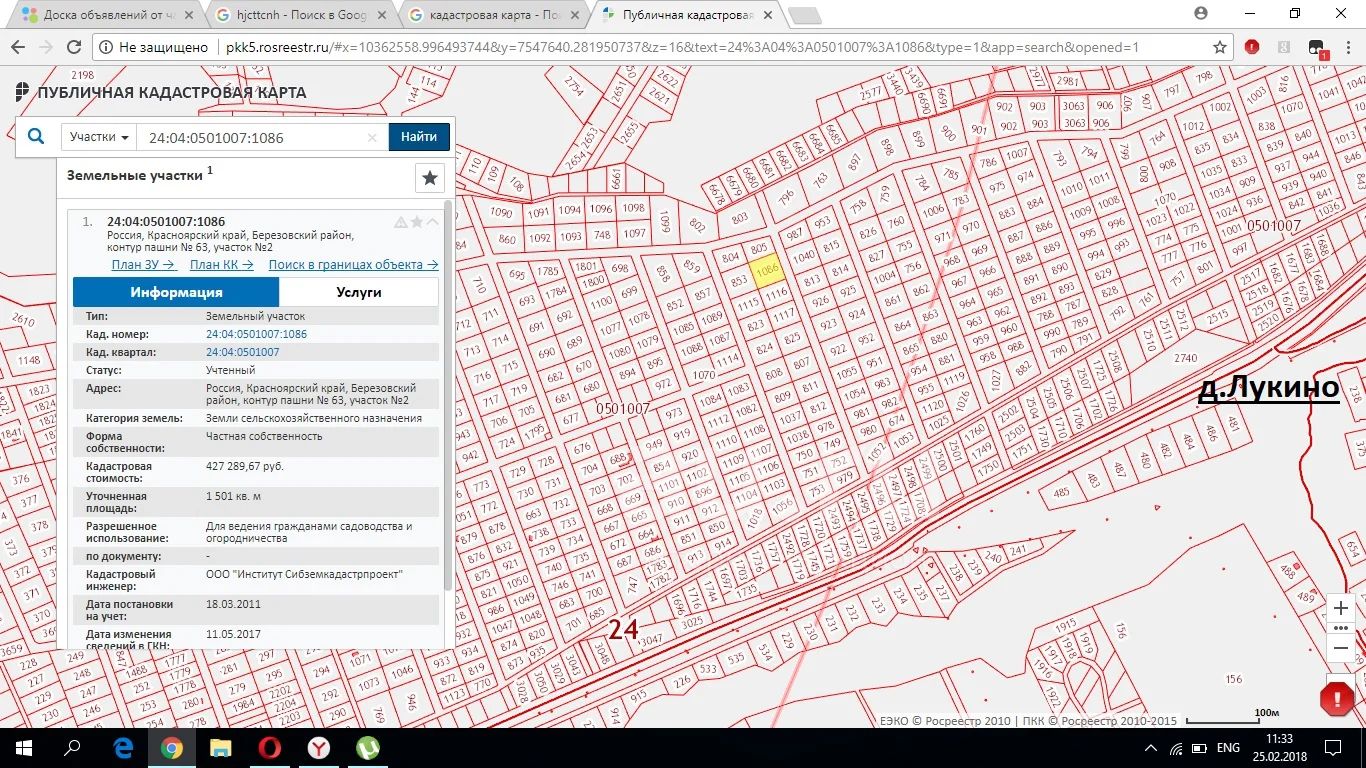Open the Chrome three-dot menu
The image size is (1366, 768).
click(1347, 47)
